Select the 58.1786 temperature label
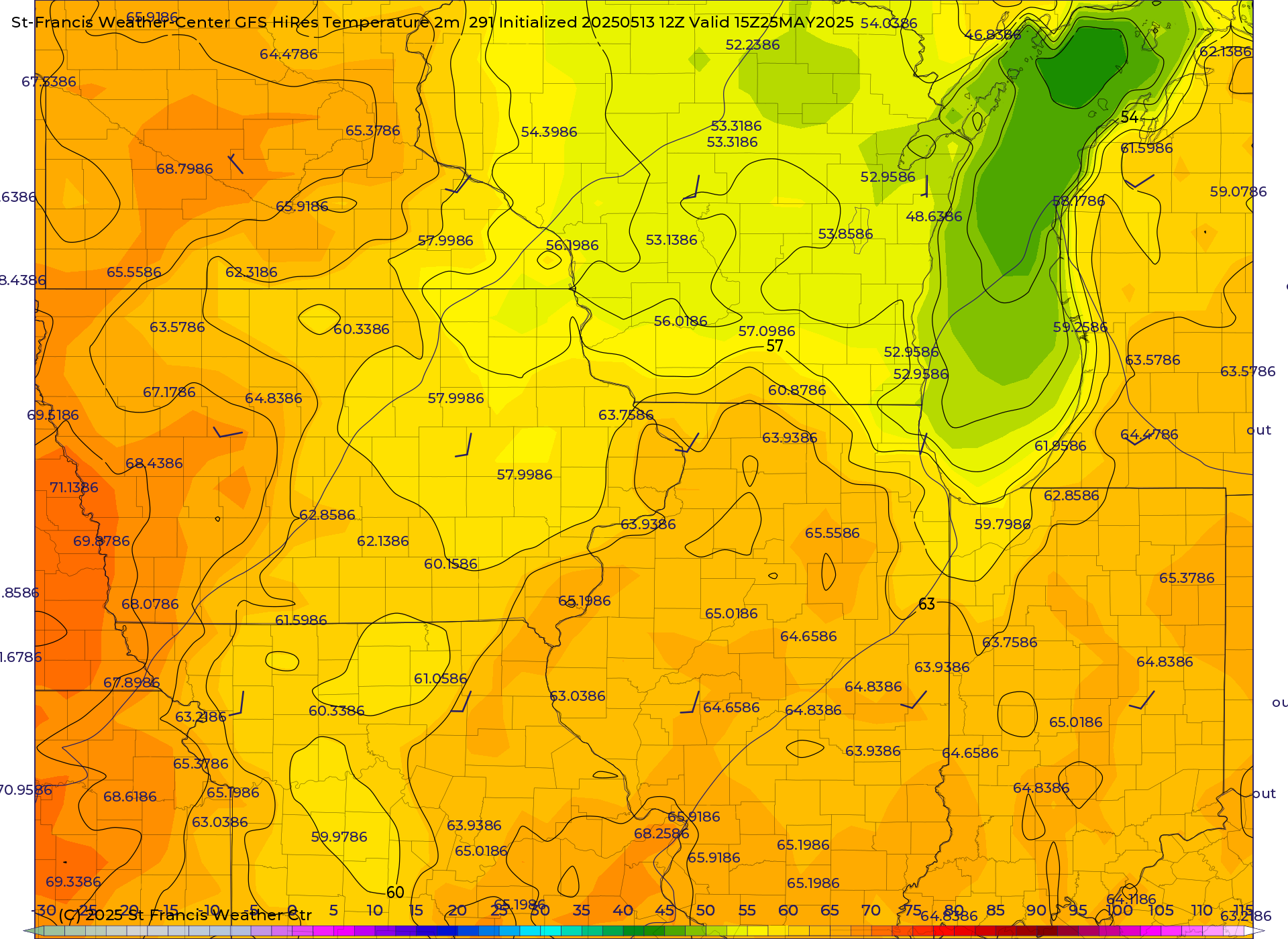1288x939 pixels. coord(1079,201)
